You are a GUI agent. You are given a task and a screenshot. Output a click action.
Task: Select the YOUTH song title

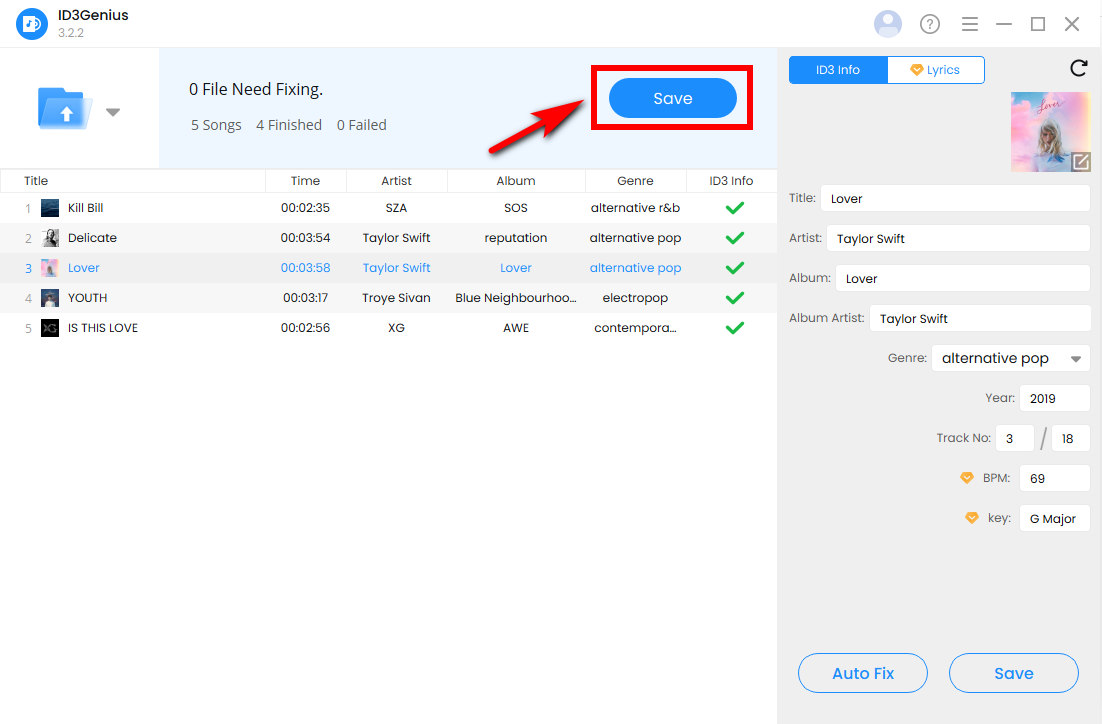88,298
